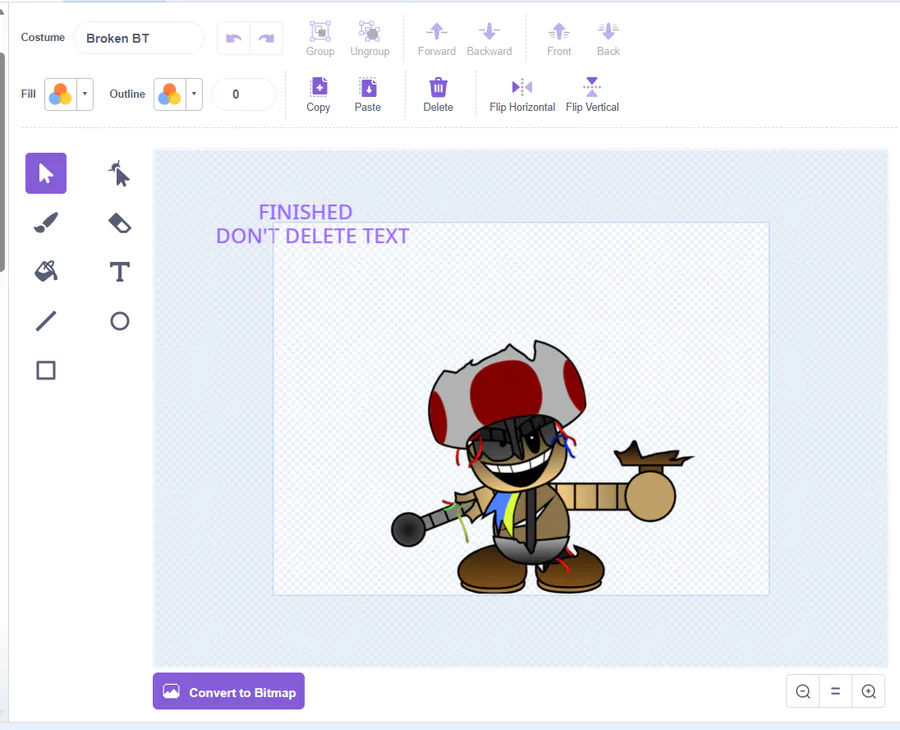The height and width of the screenshot is (730, 900).
Task: Select the arrow Select tool
Action: tap(46, 173)
